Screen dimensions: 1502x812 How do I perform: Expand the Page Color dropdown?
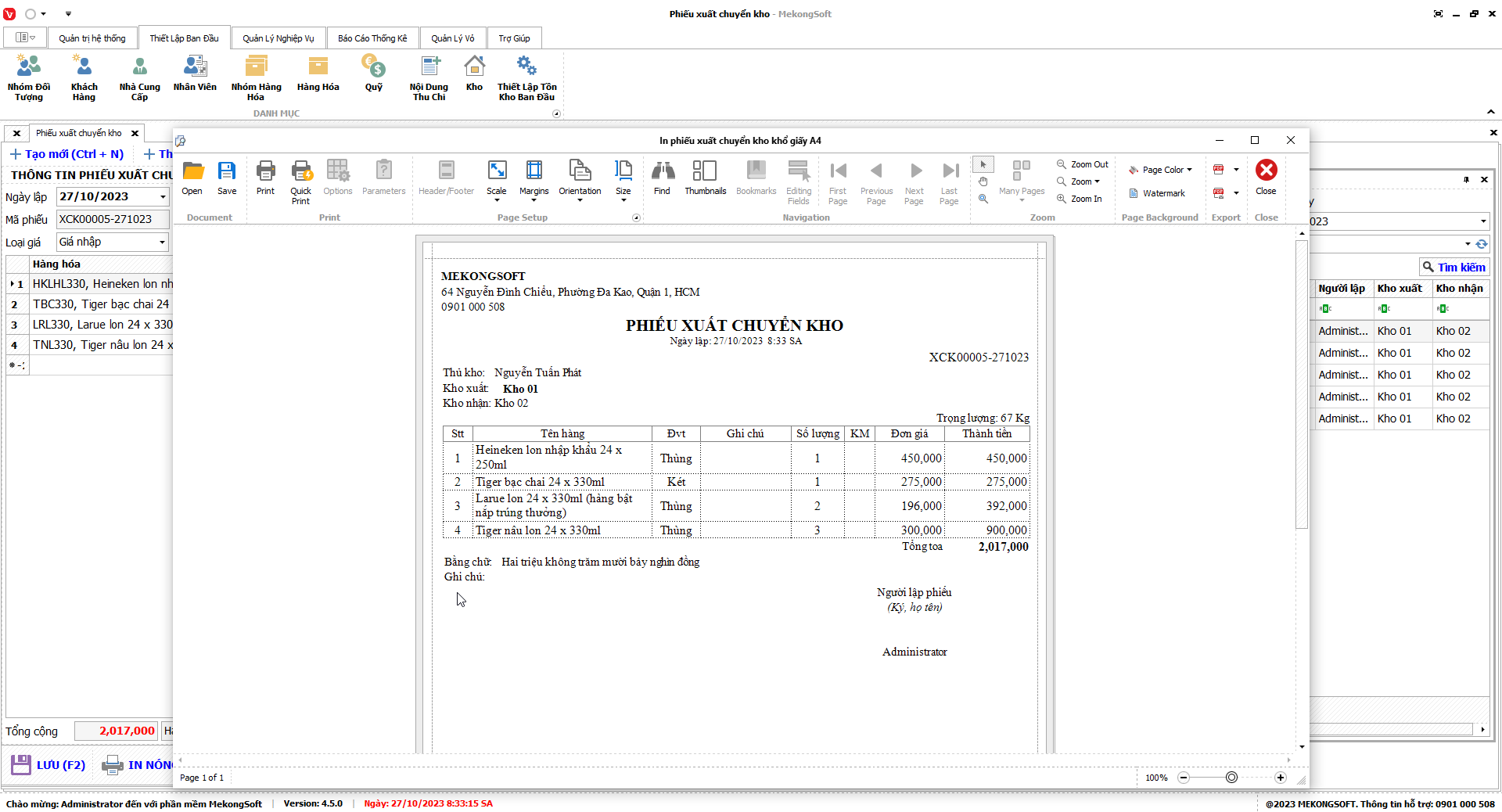coord(1161,170)
